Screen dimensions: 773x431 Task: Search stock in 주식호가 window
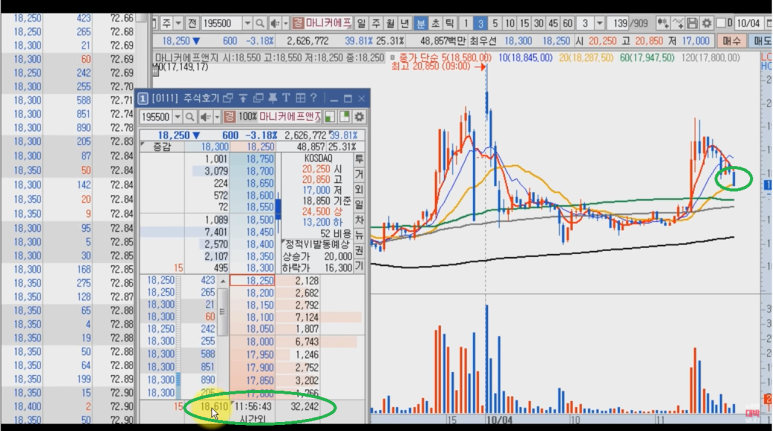click(x=189, y=117)
